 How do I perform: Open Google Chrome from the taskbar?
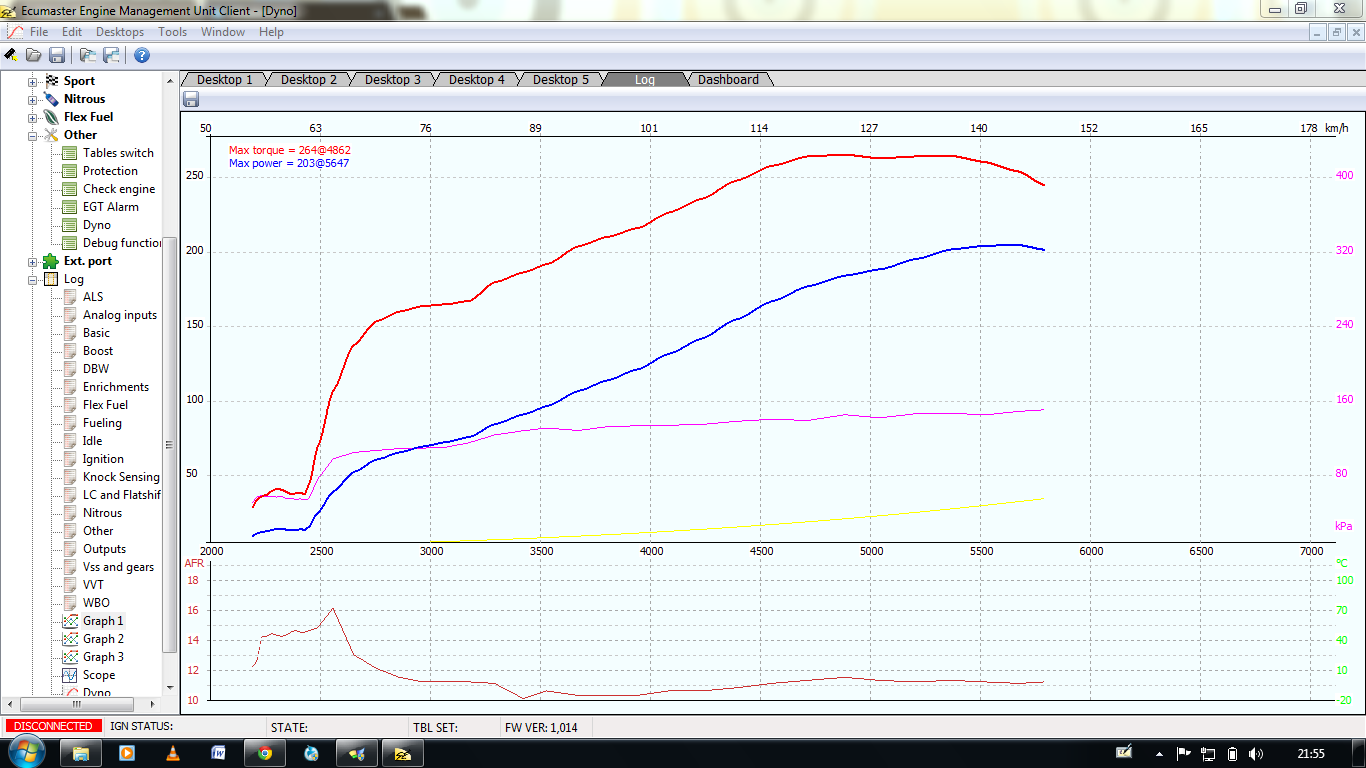click(265, 753)
